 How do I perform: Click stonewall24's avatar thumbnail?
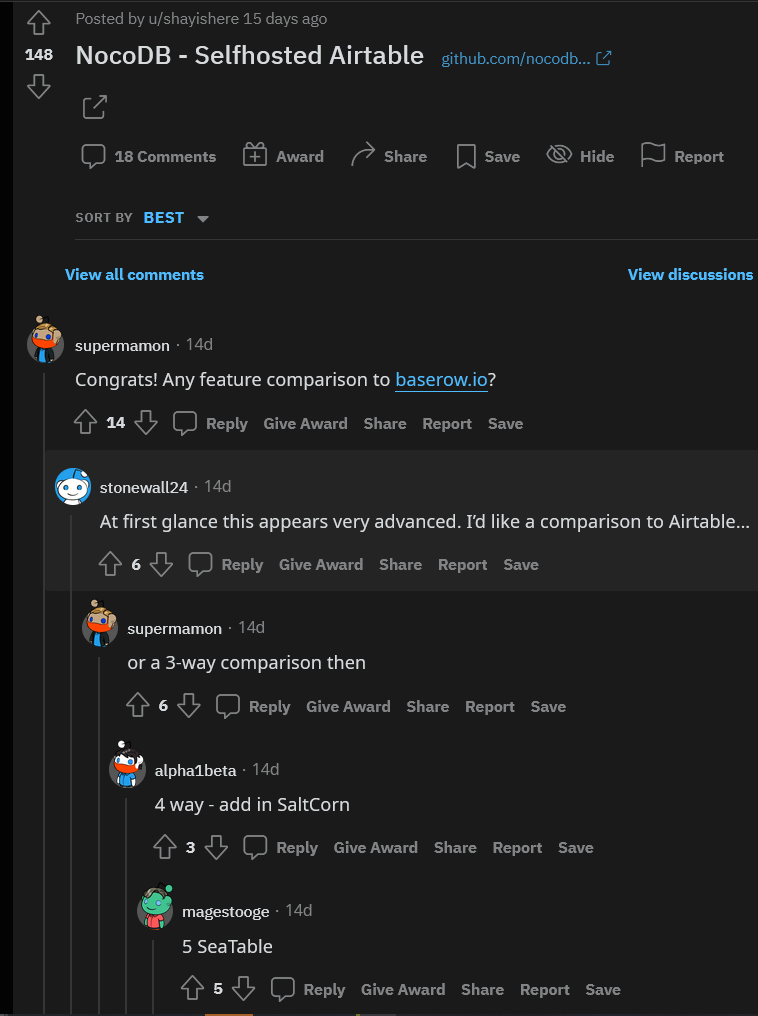(73, 487)
